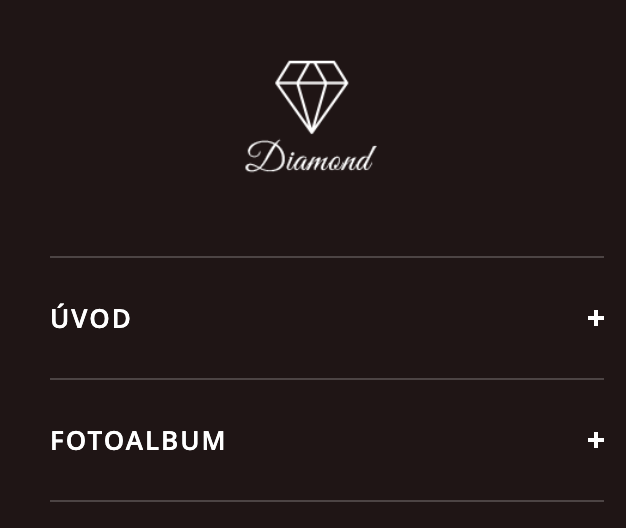Show sub-items under ÚVOD

point(596,318)
